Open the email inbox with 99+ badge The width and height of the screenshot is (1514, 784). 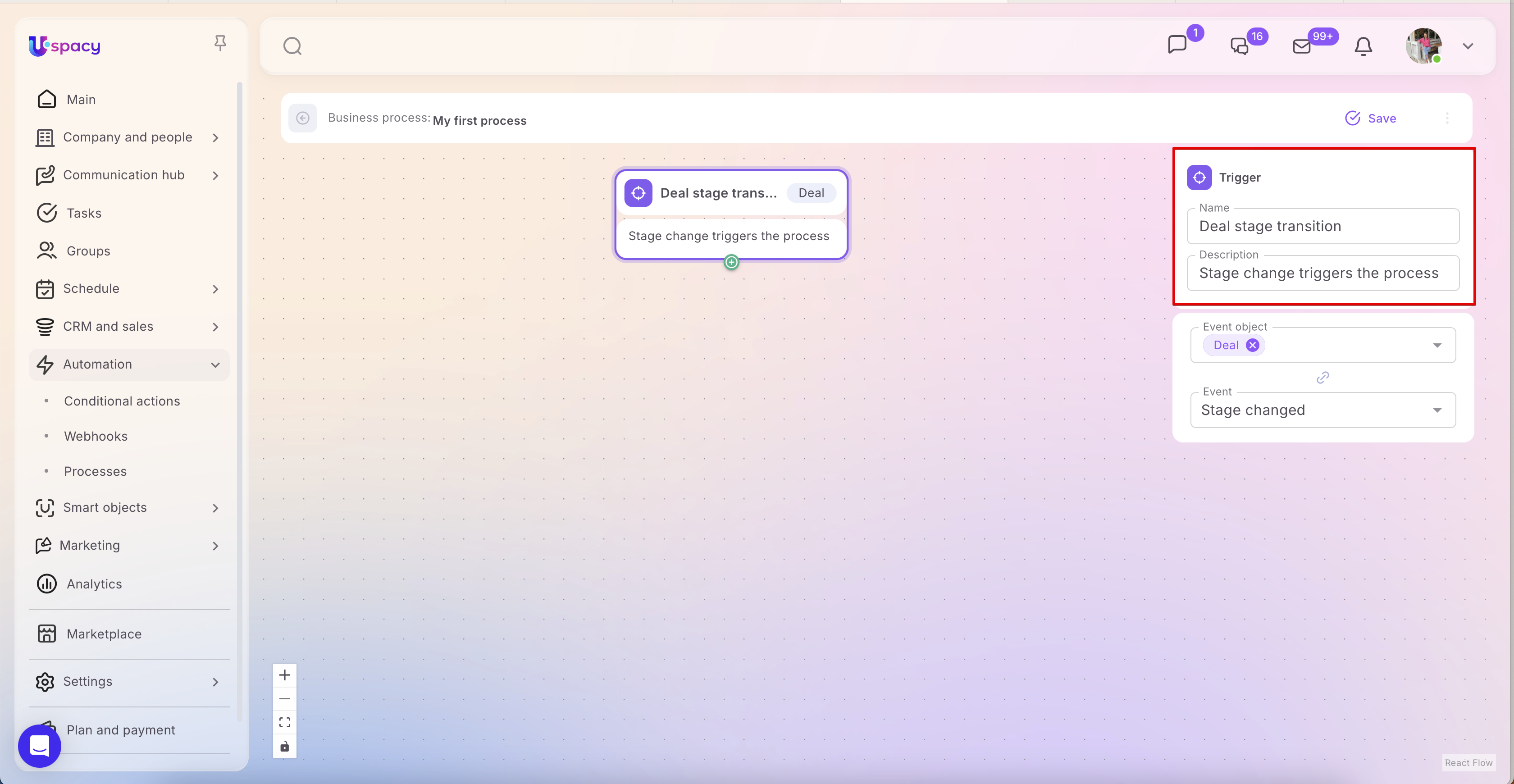1302,46
